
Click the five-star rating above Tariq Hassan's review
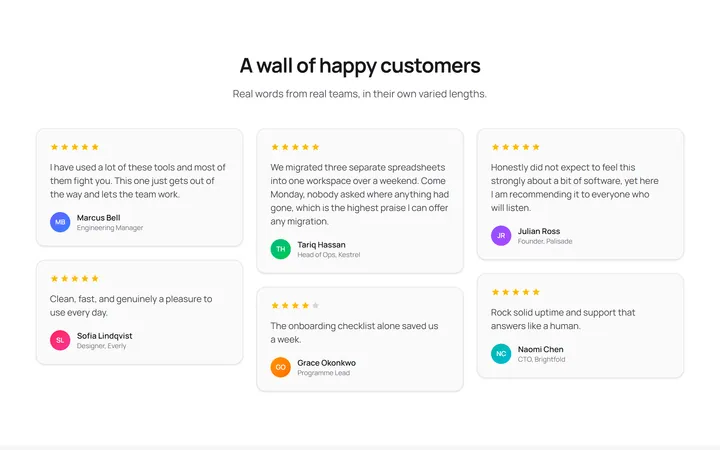[x=295, y=147]
